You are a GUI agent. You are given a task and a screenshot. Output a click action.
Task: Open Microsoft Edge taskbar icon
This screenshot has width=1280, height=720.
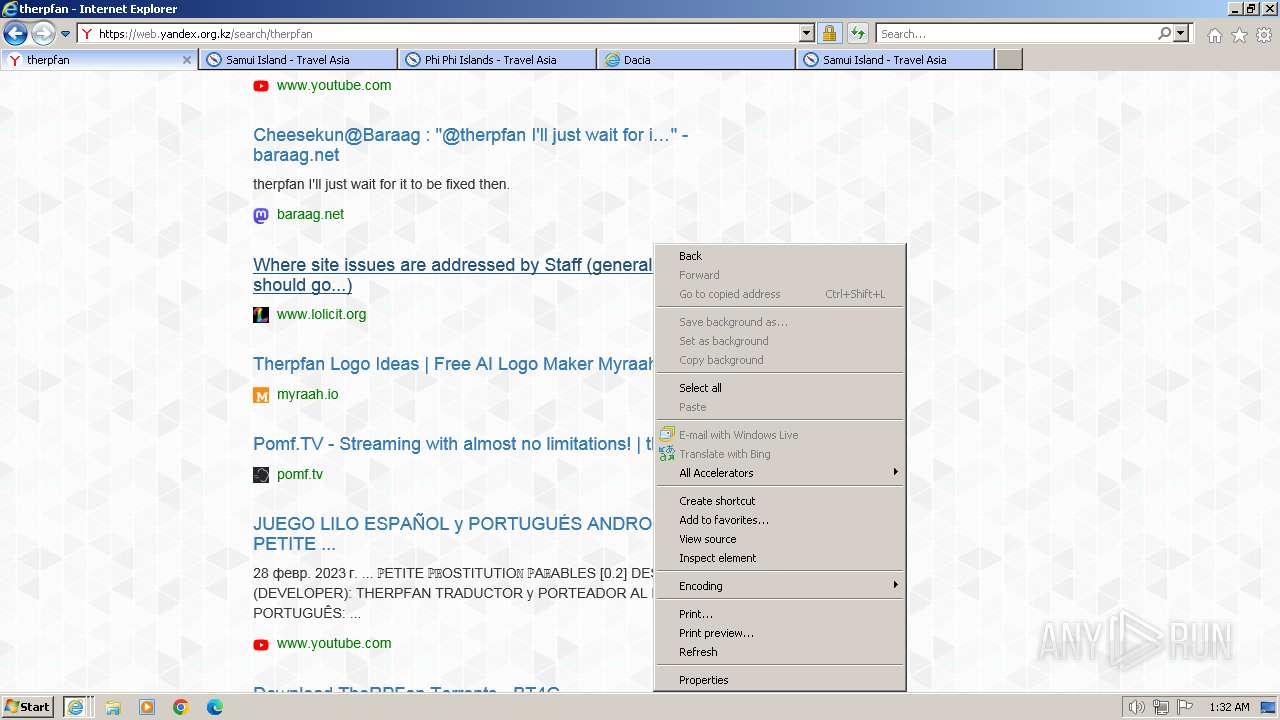(x=215, y=707)
